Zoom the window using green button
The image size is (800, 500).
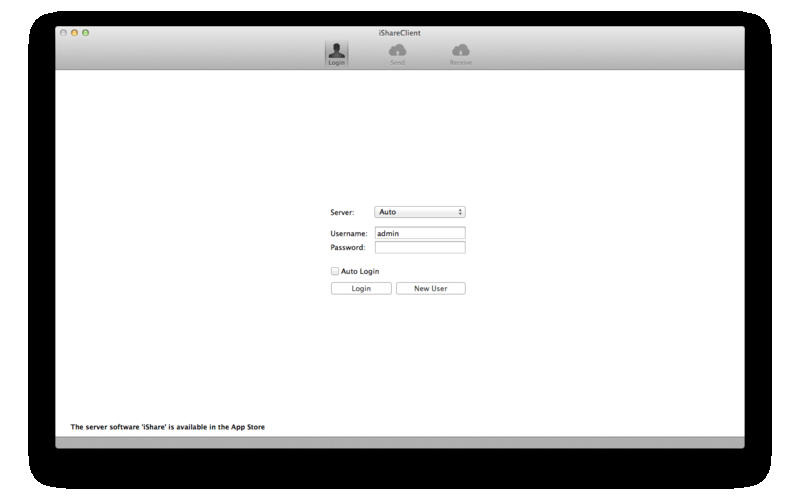85,33
